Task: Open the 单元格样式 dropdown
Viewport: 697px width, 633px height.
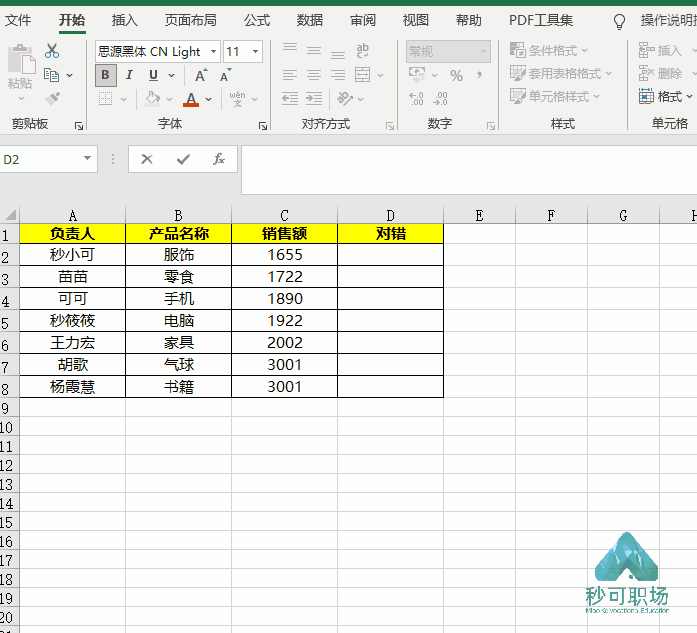Action: 555,96
